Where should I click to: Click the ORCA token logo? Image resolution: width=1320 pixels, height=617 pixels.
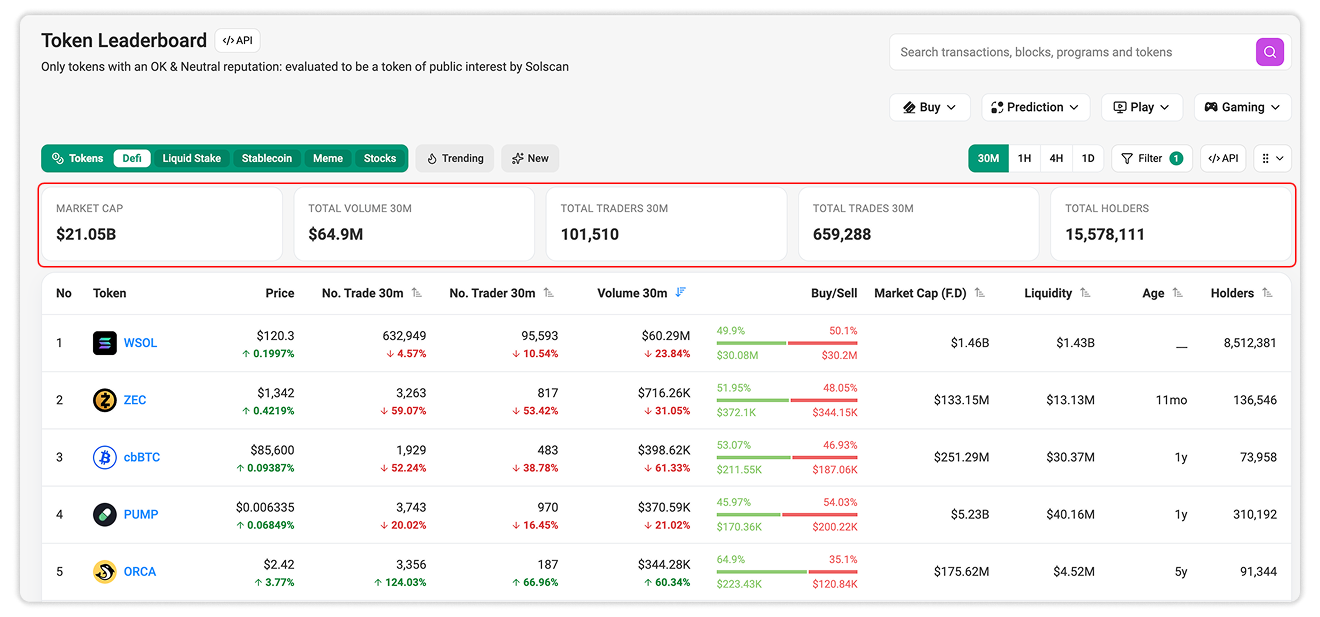[105, 571]
